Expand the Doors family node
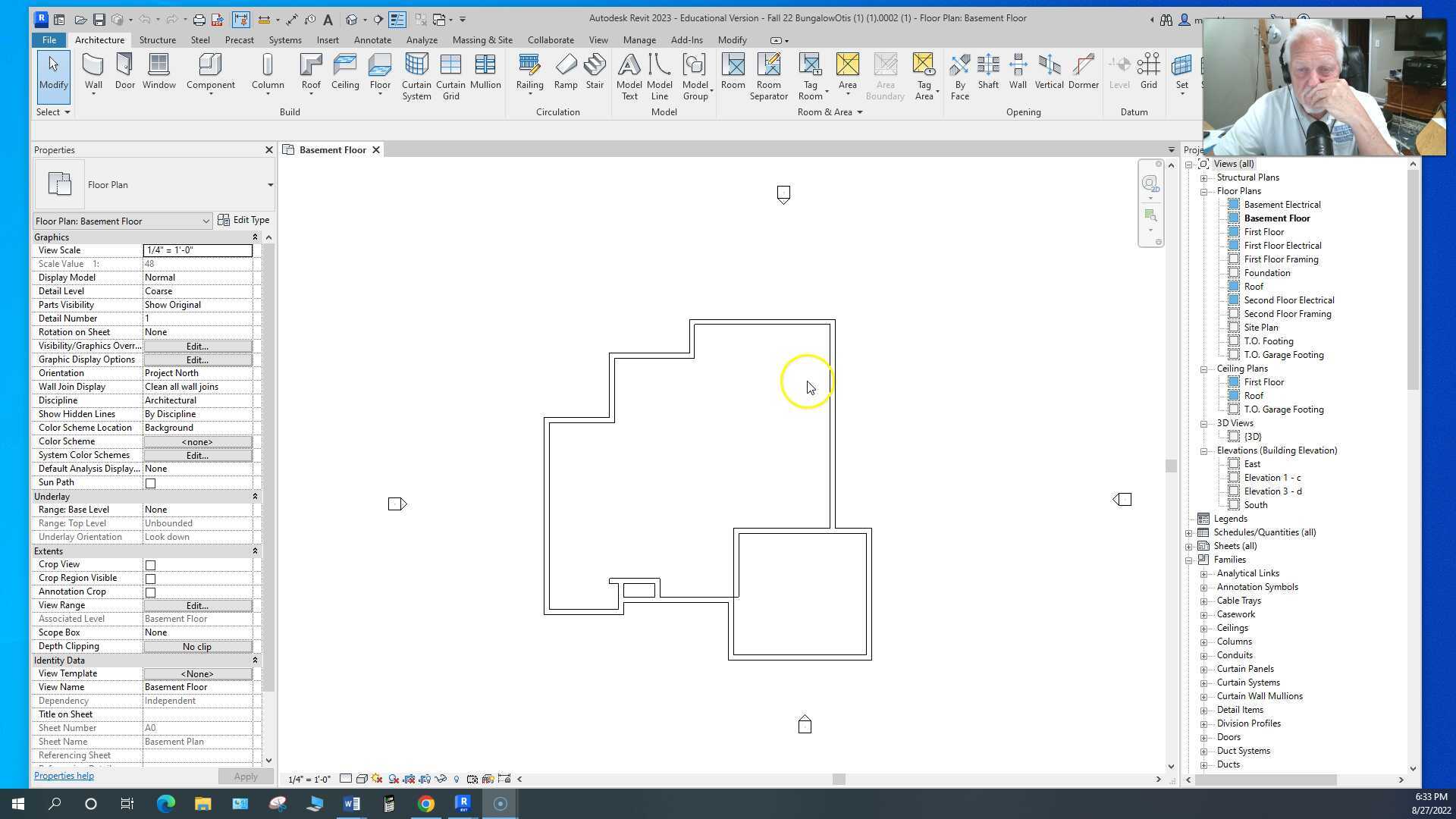 [x=1203, y=737]
